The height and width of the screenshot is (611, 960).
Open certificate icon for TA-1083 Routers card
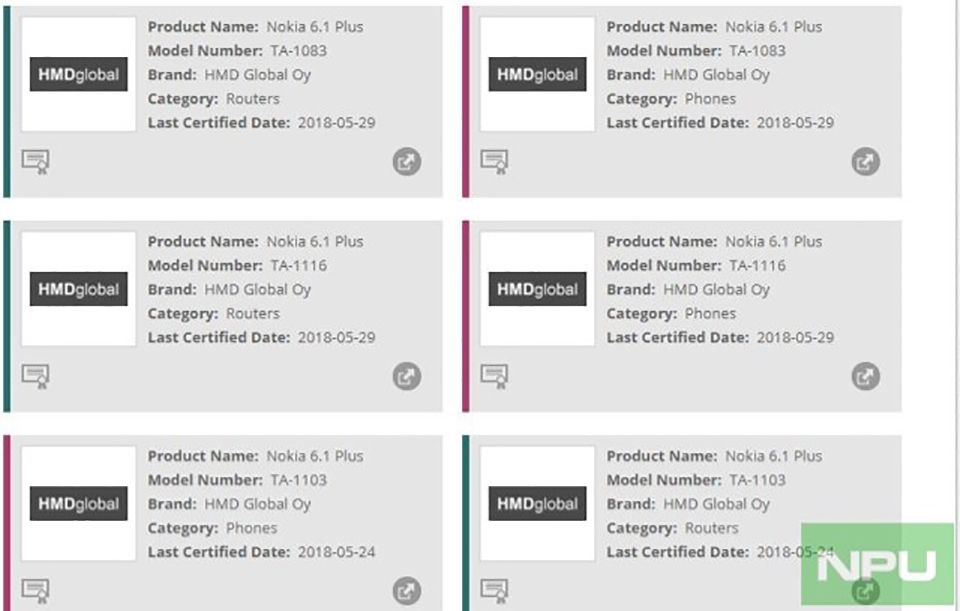click(36, 162)
